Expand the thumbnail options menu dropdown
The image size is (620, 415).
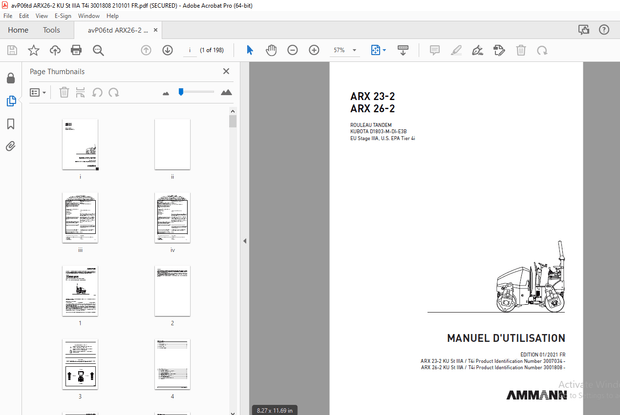pos(38,92)
